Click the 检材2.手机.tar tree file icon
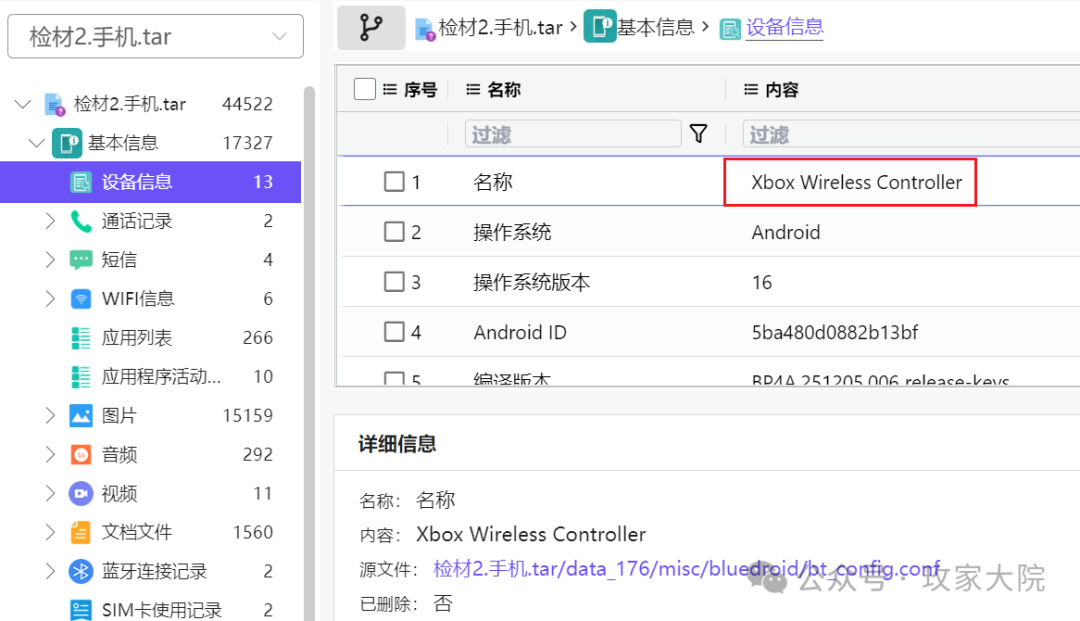This screenshot has height=621, width=1080. pos(54,105)
